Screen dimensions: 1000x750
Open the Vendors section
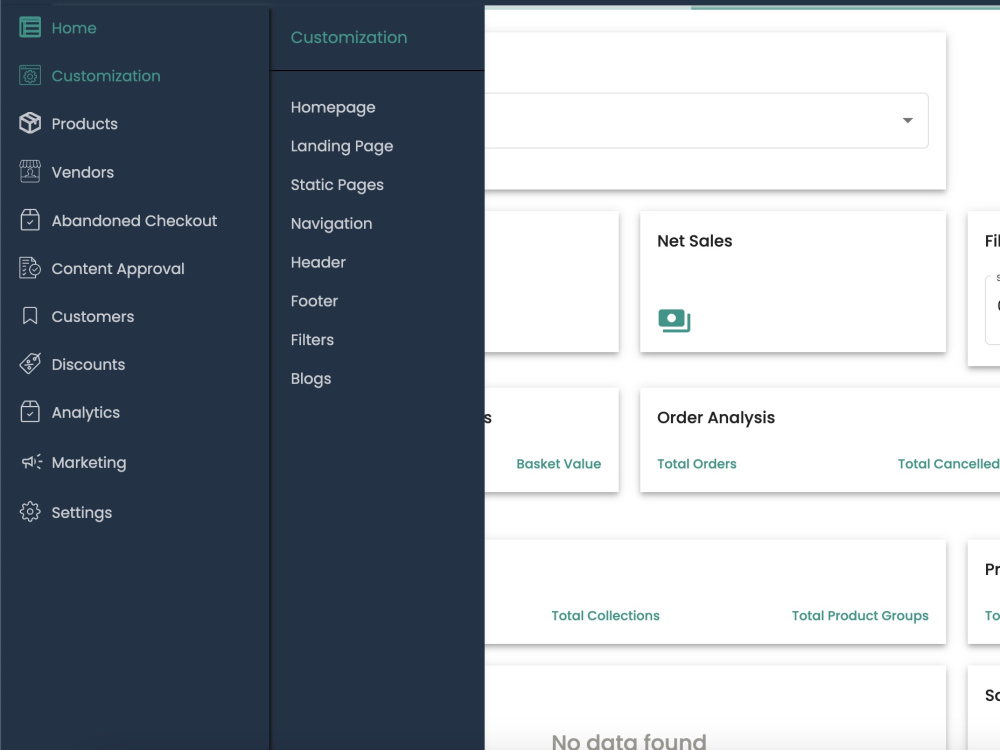pos(83,172)
